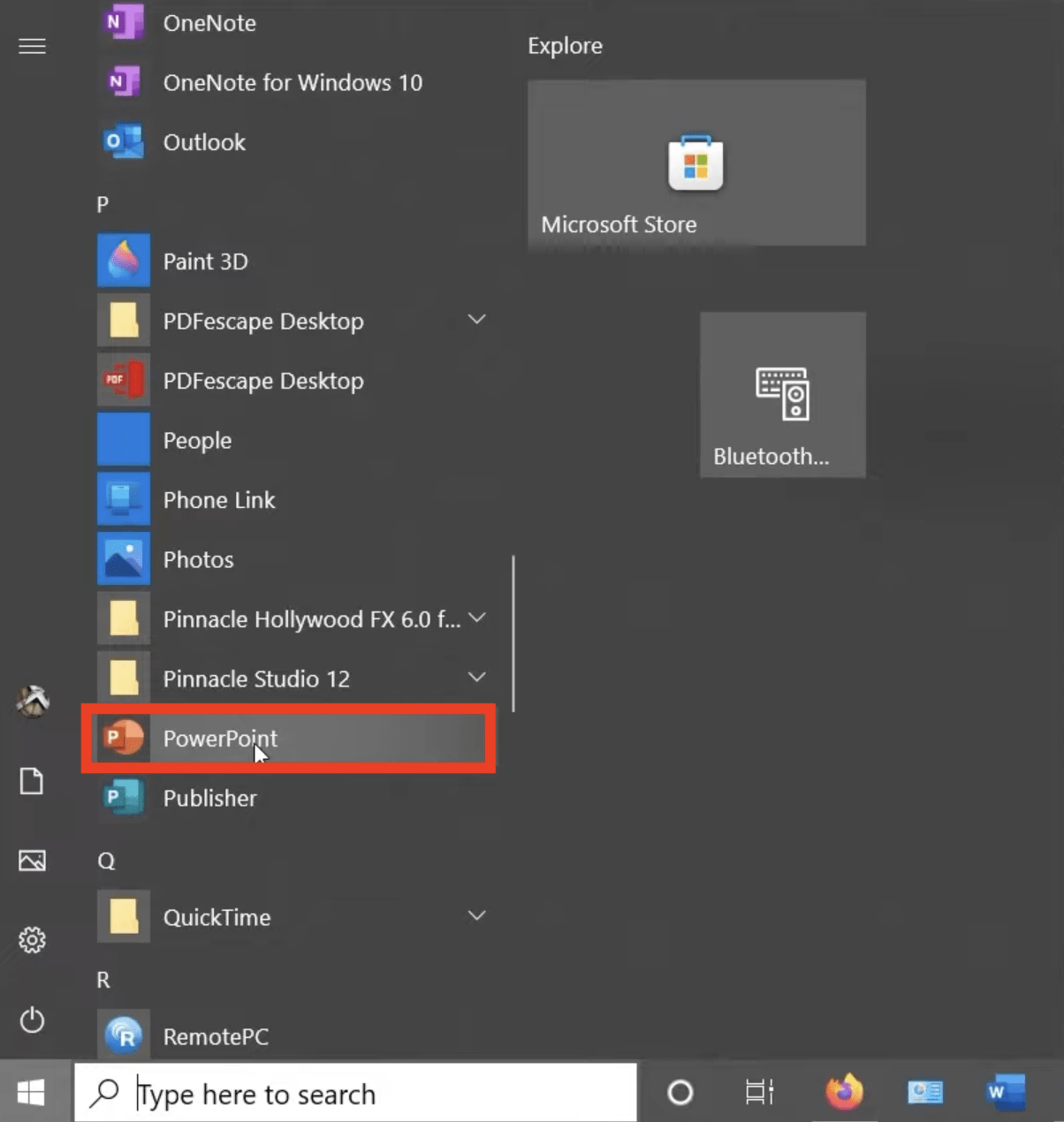Click the letter Q section header
Screen dimensions: 1064x1122
(106, 860)
